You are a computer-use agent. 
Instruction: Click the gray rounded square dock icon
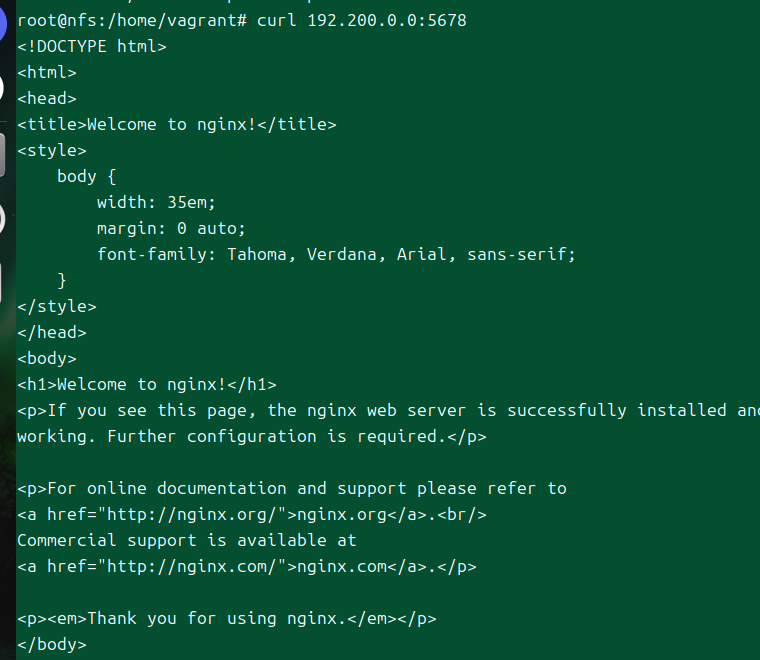(x=3, y=153)
